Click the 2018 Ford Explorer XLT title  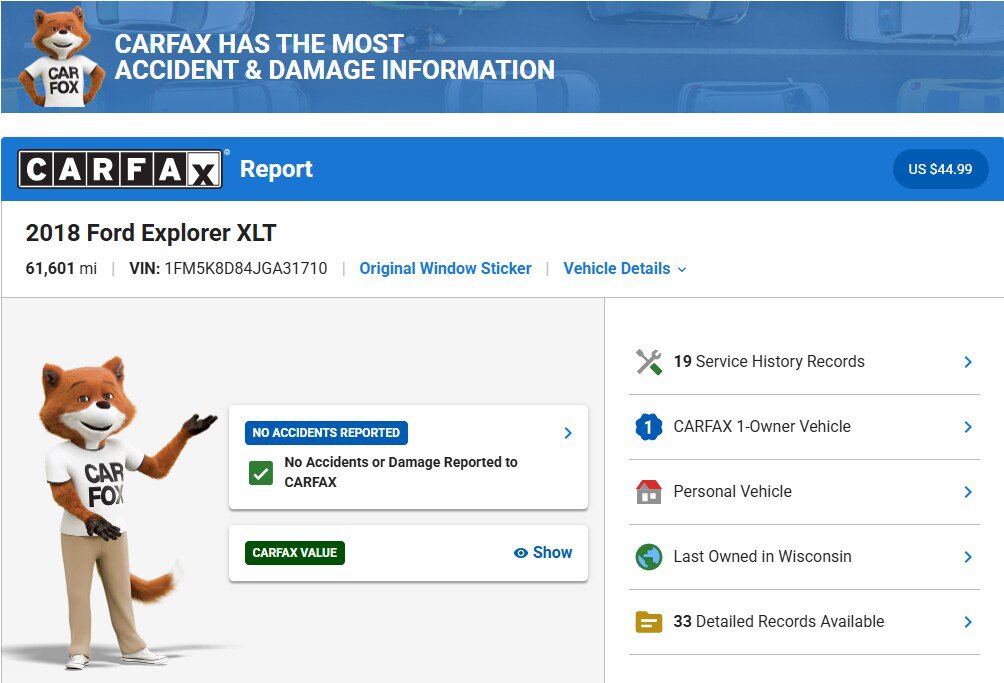tap(150, 233)
